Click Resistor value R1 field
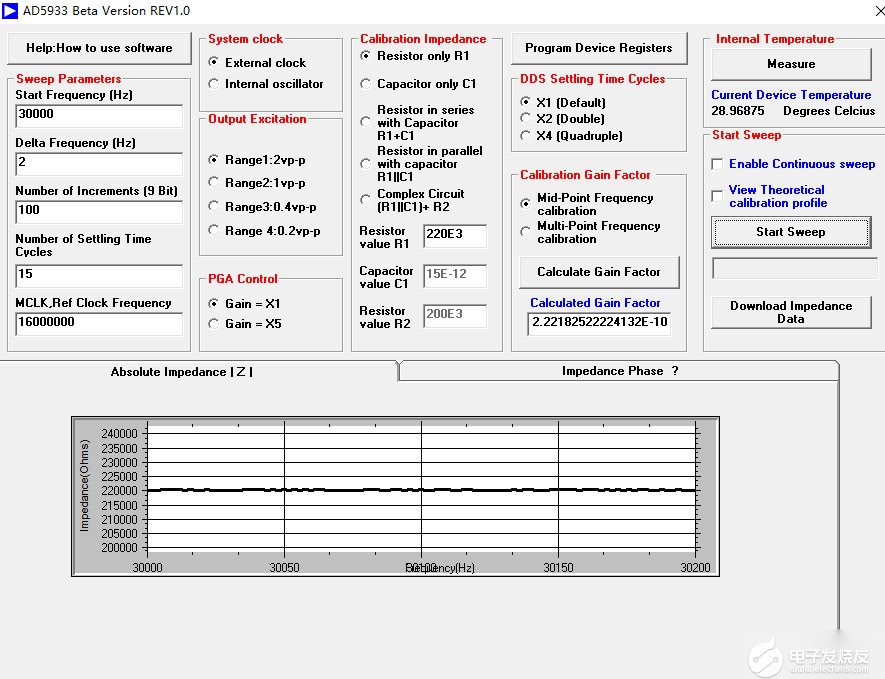The height and width of the screenshot is (679, 885). pyautogui.click(x=455, y=235)
